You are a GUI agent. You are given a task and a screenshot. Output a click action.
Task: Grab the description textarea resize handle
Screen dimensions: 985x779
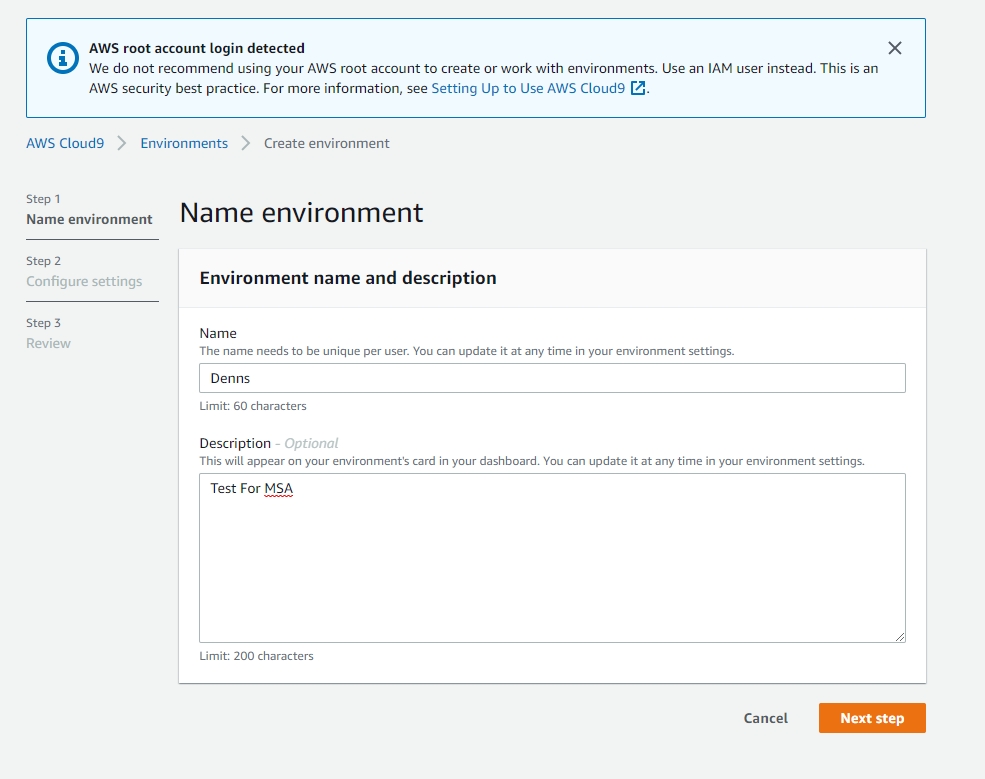[x=900, y=636]
